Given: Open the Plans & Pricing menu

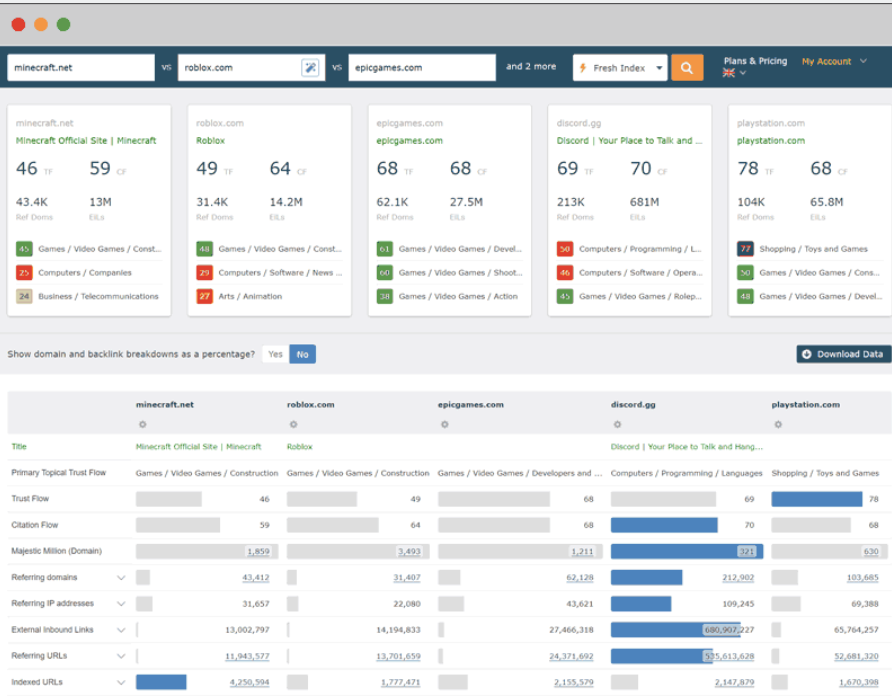Looking at the screenshot, I should click(x=755, y=61).
